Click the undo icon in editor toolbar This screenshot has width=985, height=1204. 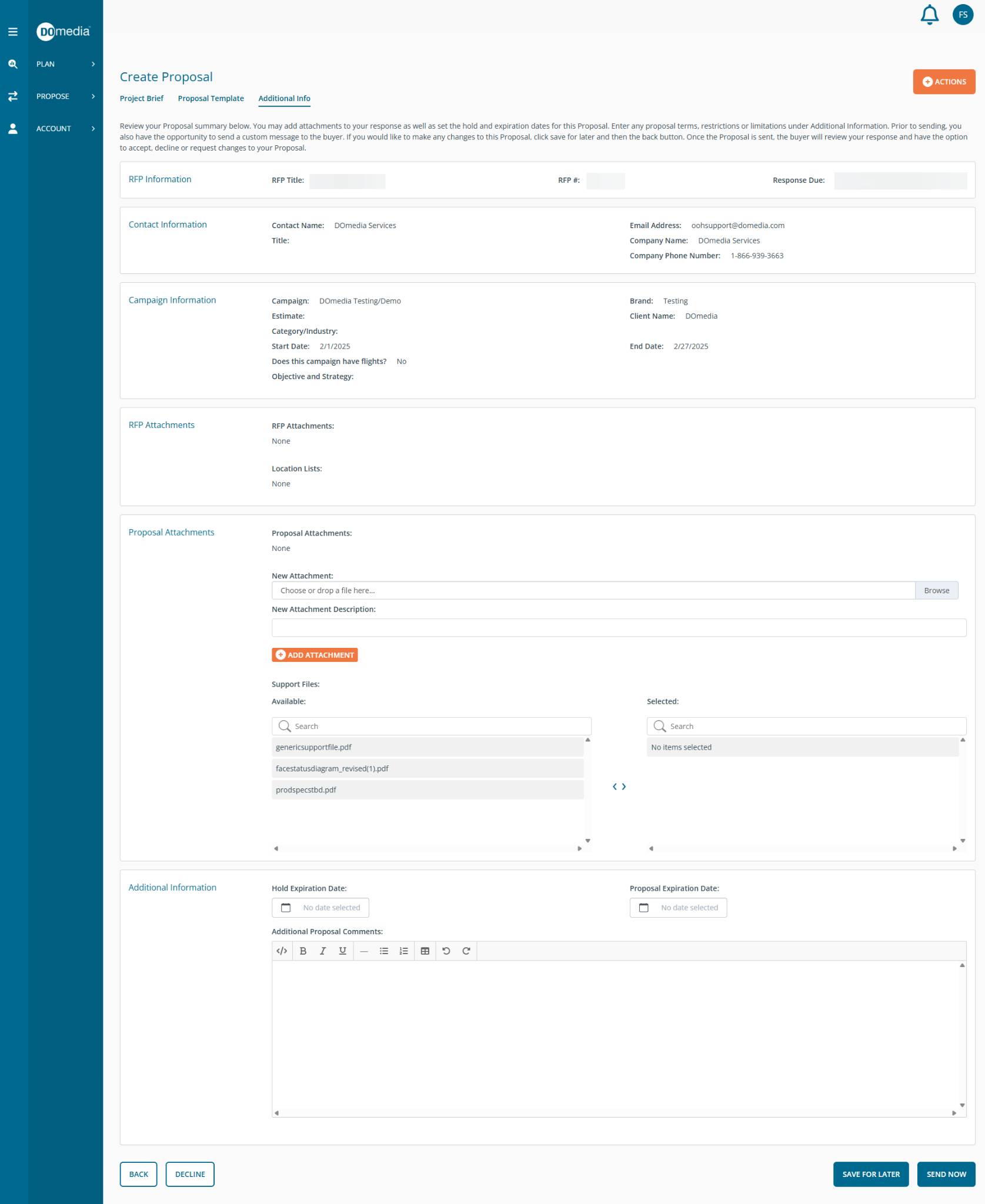point(446,951)
